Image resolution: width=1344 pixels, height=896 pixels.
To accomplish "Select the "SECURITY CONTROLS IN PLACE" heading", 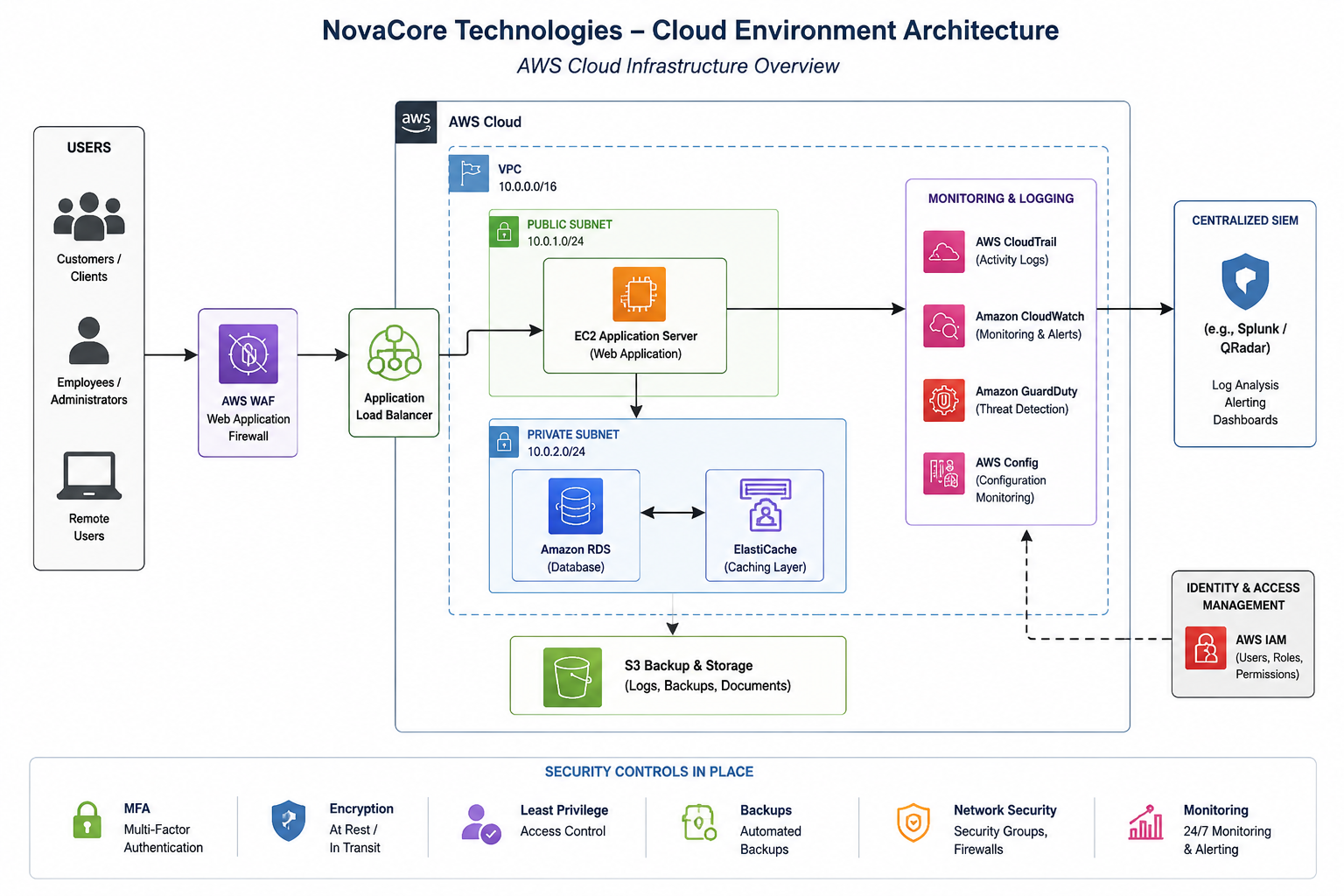I will click(649, 772).
